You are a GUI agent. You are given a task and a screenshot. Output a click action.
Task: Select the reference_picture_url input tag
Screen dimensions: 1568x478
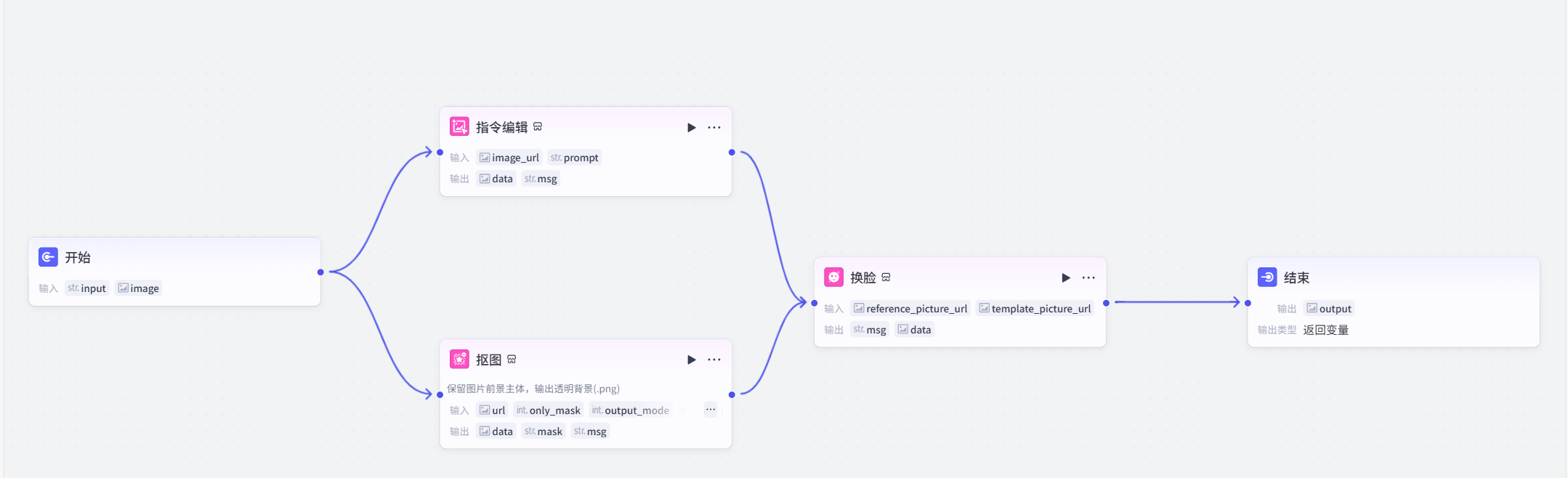[910, 309]
